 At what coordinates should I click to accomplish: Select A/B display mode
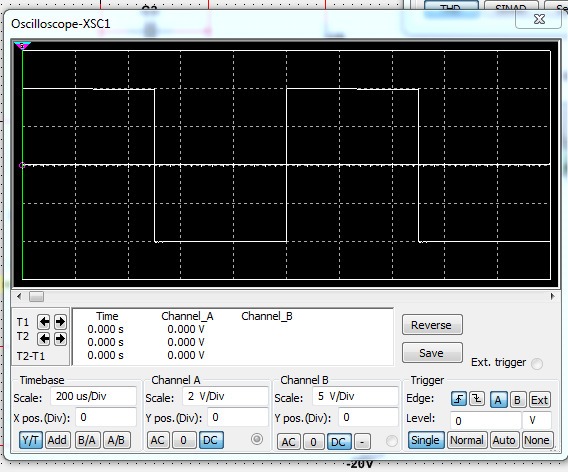pyautogui.click(x=116, y=440)
